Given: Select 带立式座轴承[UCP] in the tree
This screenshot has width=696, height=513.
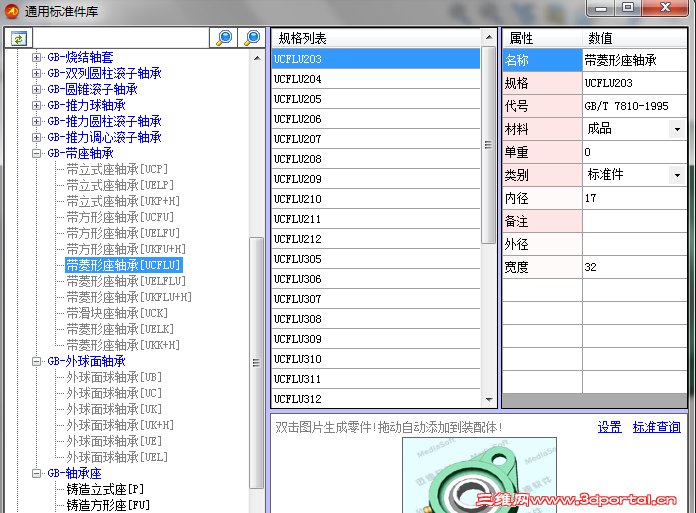Looking at the screenshot, I should (x=117, y=170).
